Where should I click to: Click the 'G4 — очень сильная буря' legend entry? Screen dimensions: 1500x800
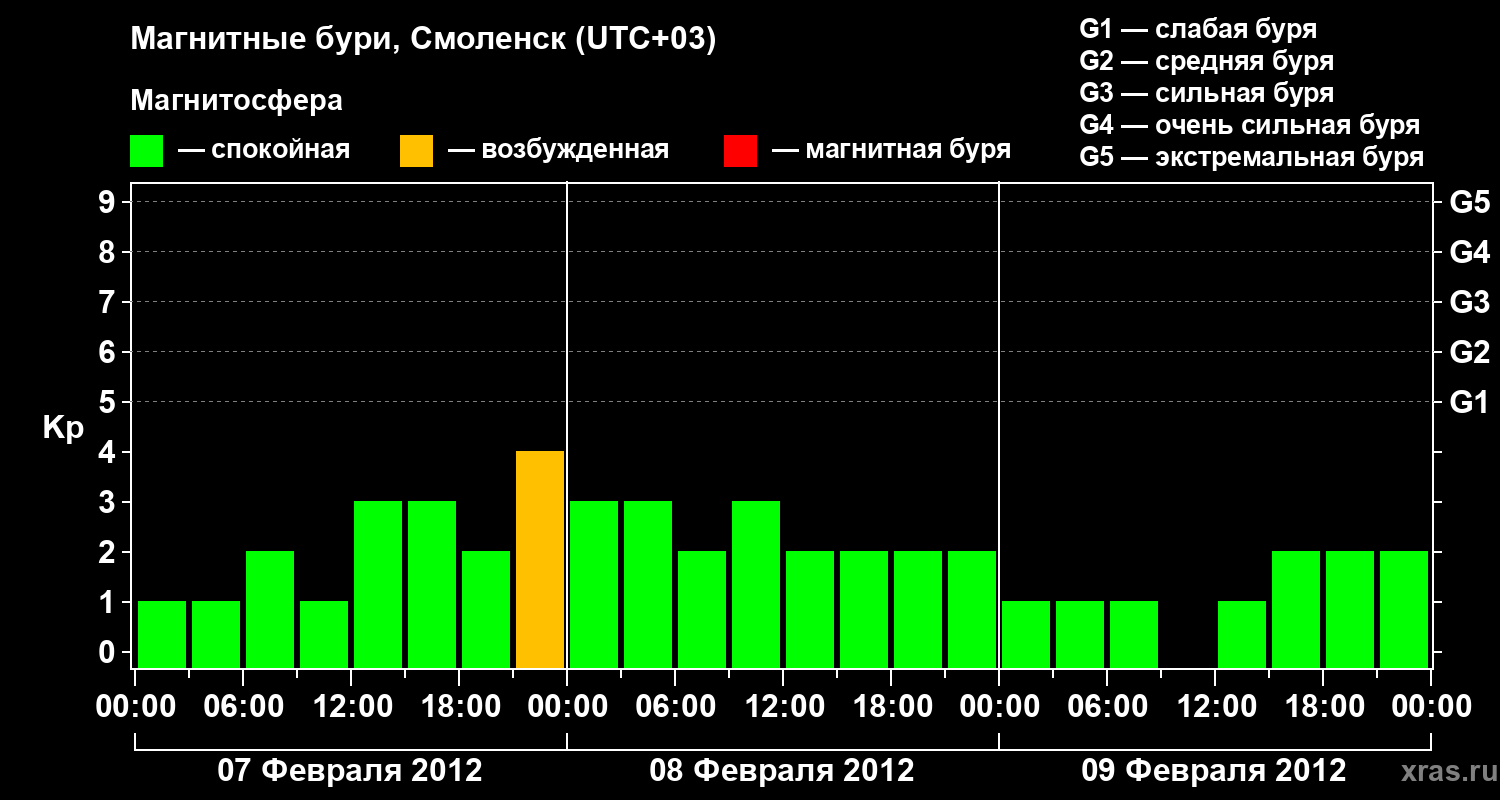1250,125
